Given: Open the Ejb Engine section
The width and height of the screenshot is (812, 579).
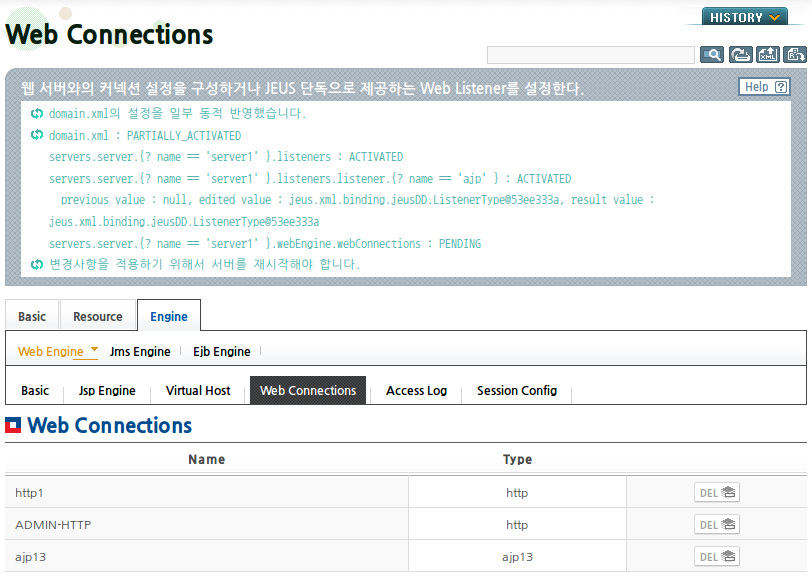Looking at the screenshot, I should coord(222,352).
